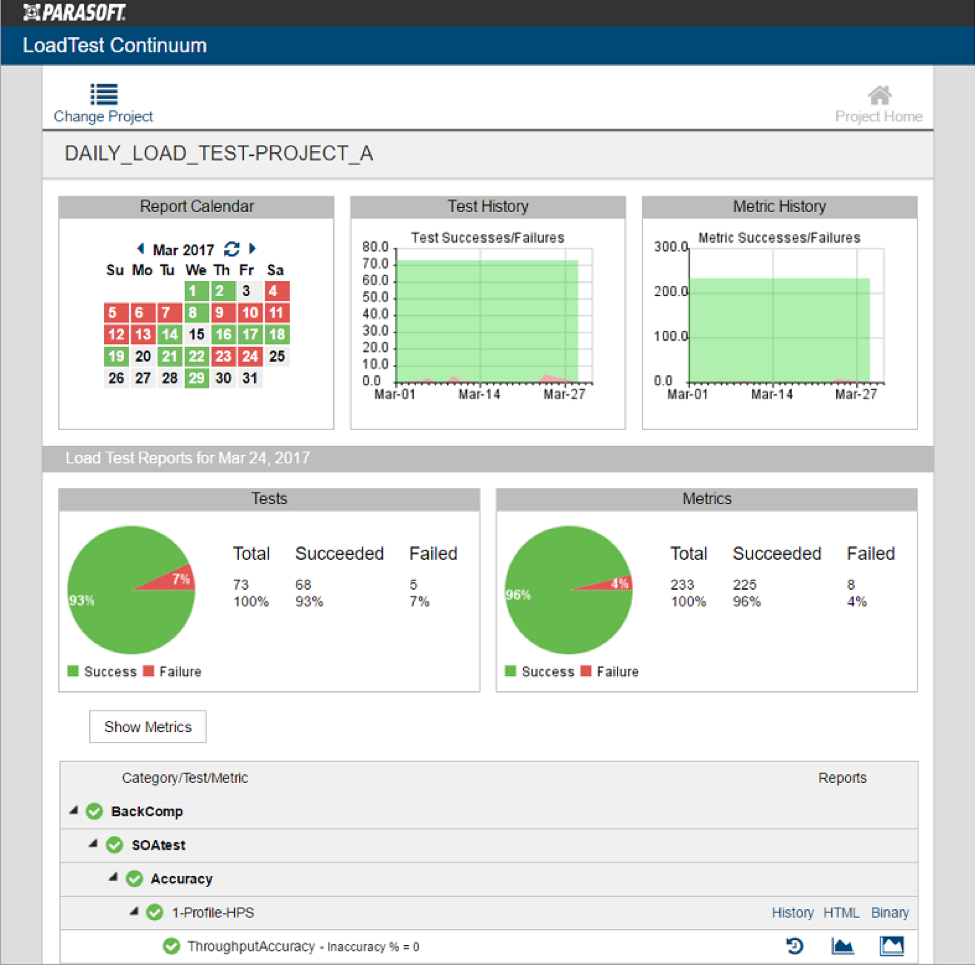Select March 23 in calendar

pos(223,356)
